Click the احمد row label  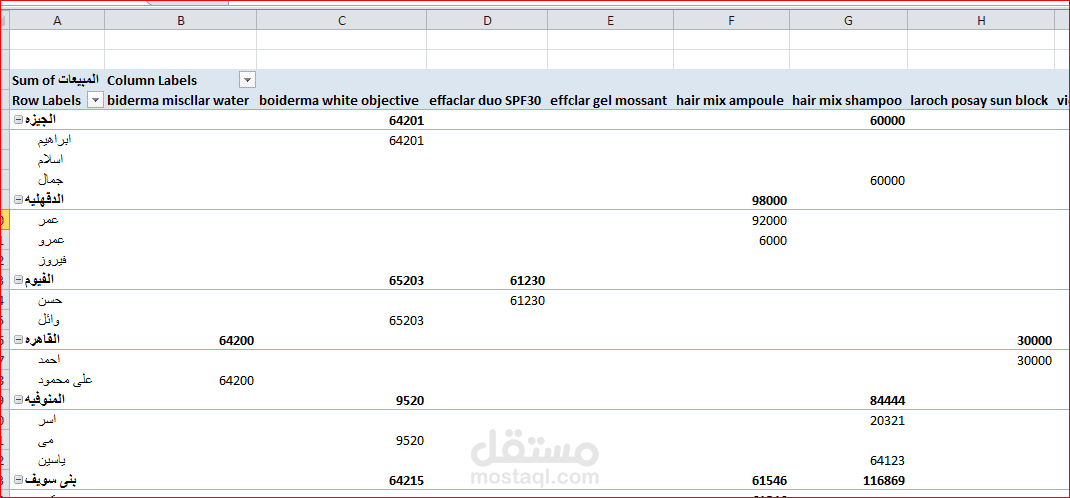pyautogui.click(x=50, y=360)
